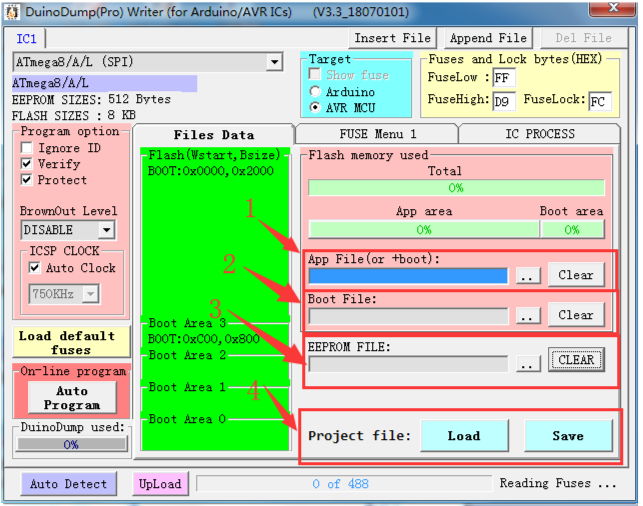
Task: Click Load default fuses button
Action: click(71, 342)
